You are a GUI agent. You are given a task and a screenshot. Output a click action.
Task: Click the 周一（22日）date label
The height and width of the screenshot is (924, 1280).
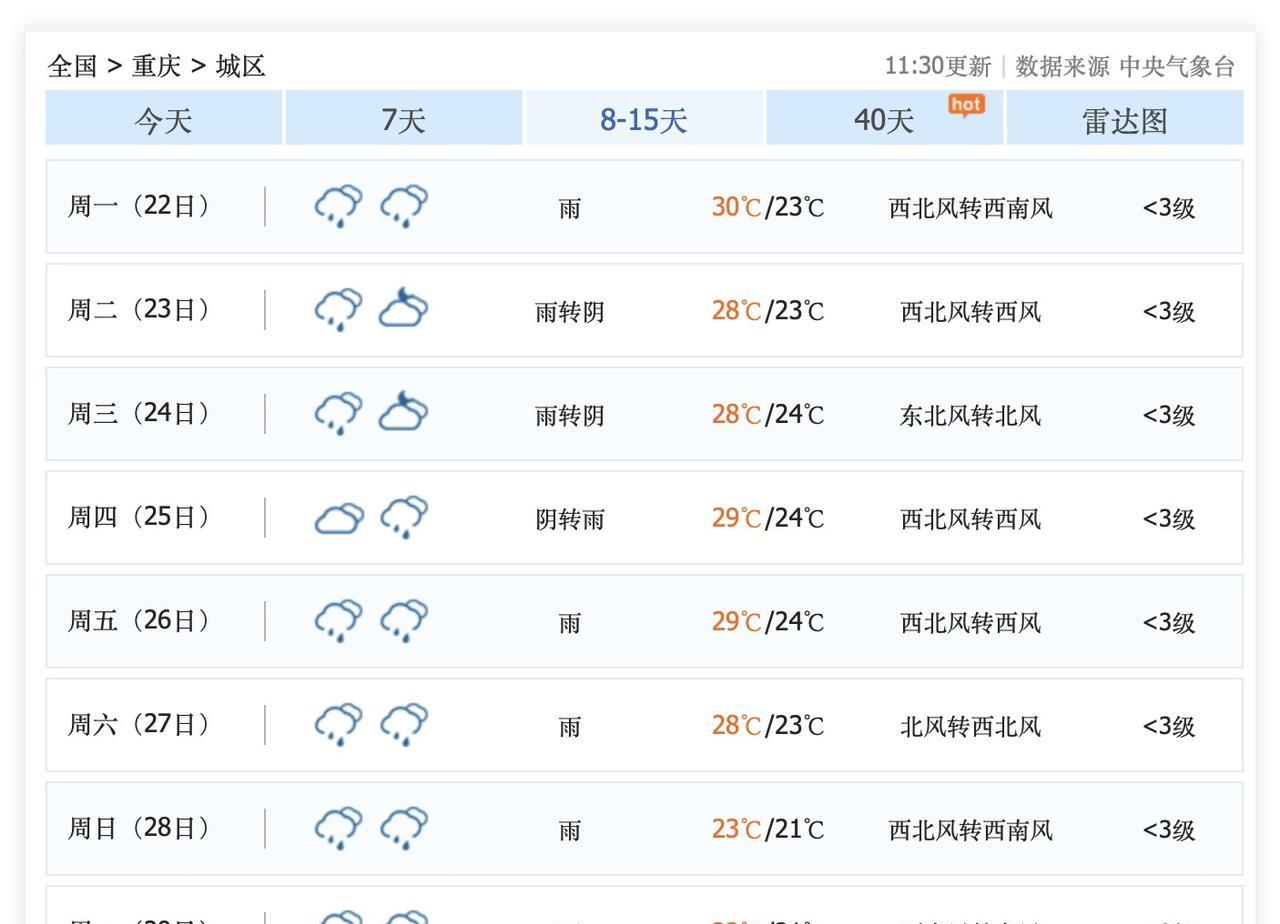(x=139, y=206)
